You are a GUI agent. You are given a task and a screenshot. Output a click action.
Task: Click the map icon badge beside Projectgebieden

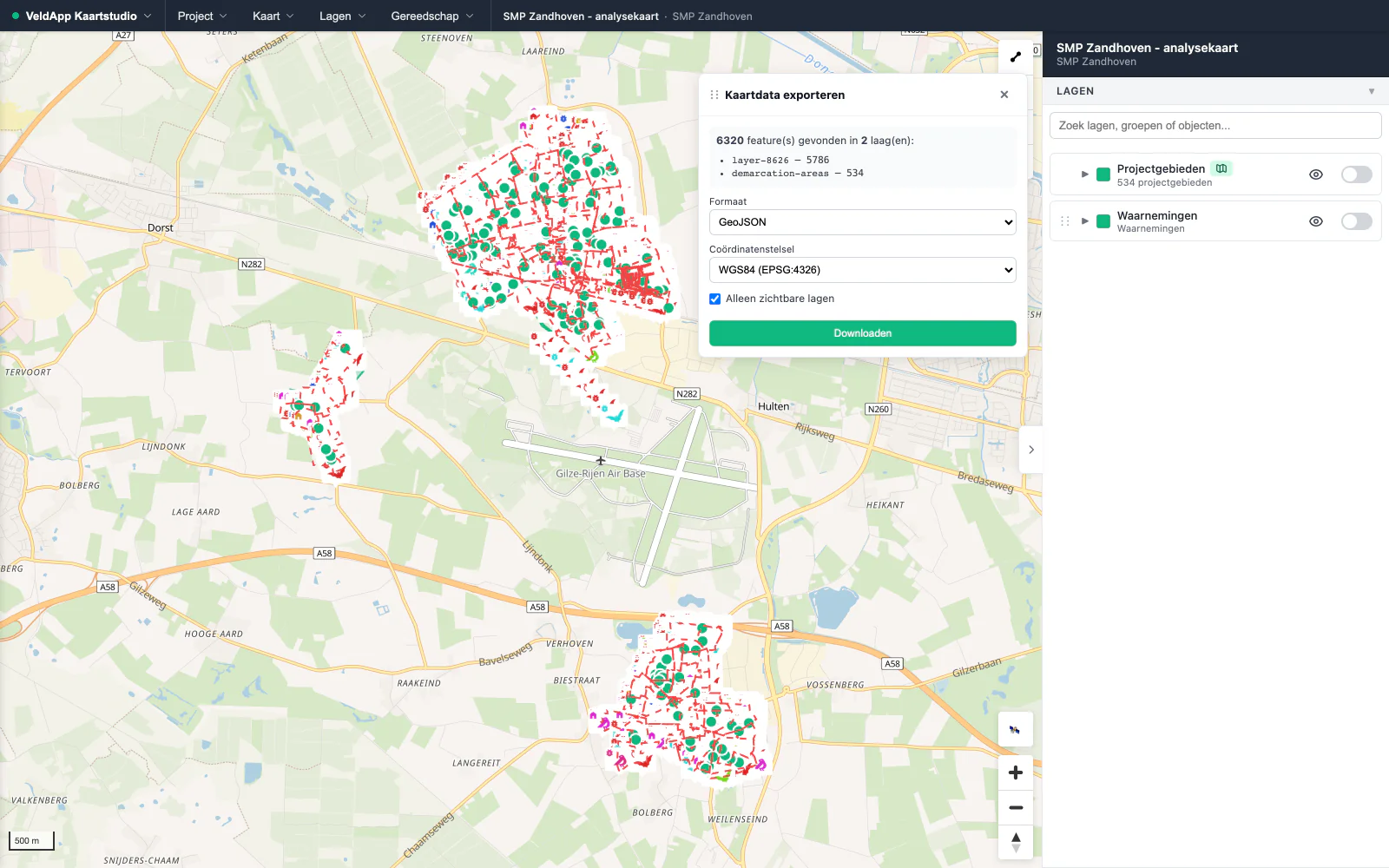tap(1221, 168)
